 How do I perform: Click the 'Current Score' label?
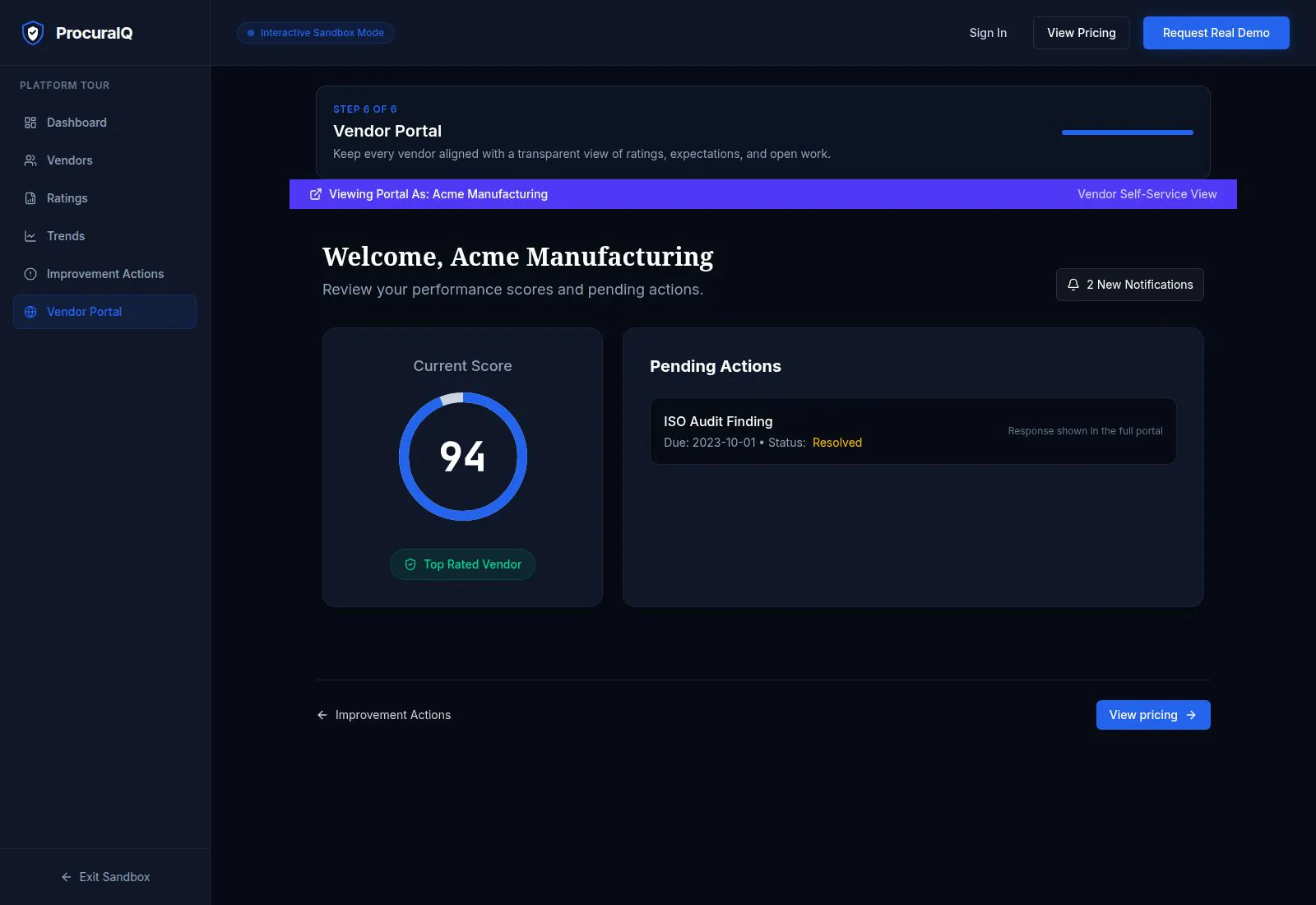[463, 366]
